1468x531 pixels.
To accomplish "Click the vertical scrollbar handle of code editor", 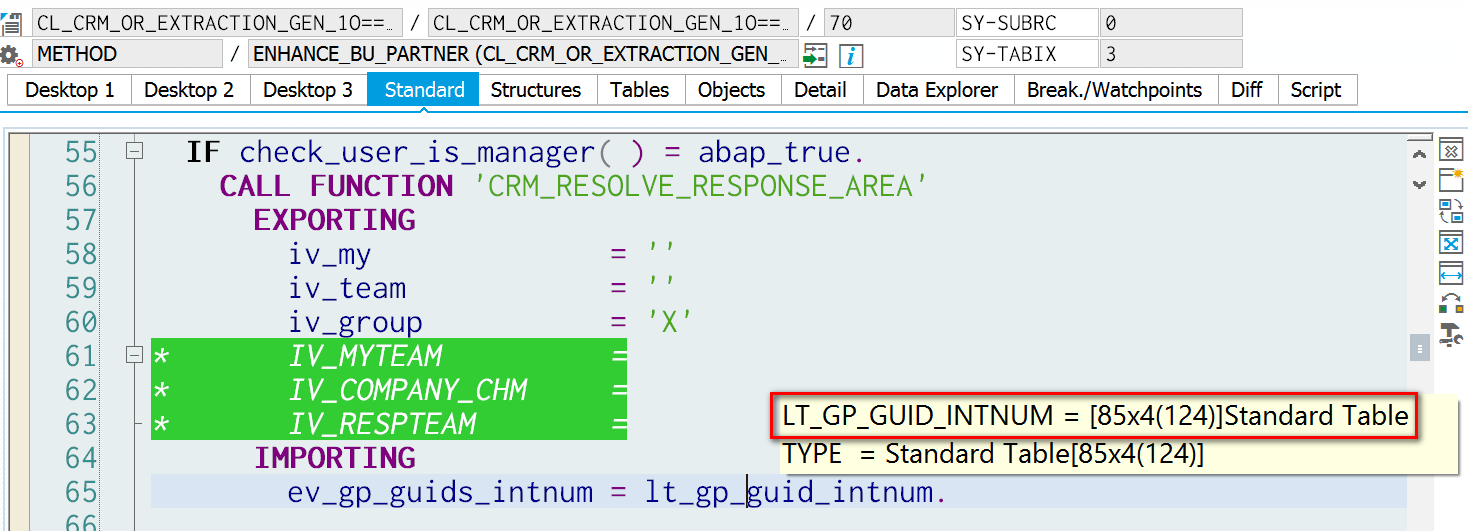I will click(x=1419, y=347).
